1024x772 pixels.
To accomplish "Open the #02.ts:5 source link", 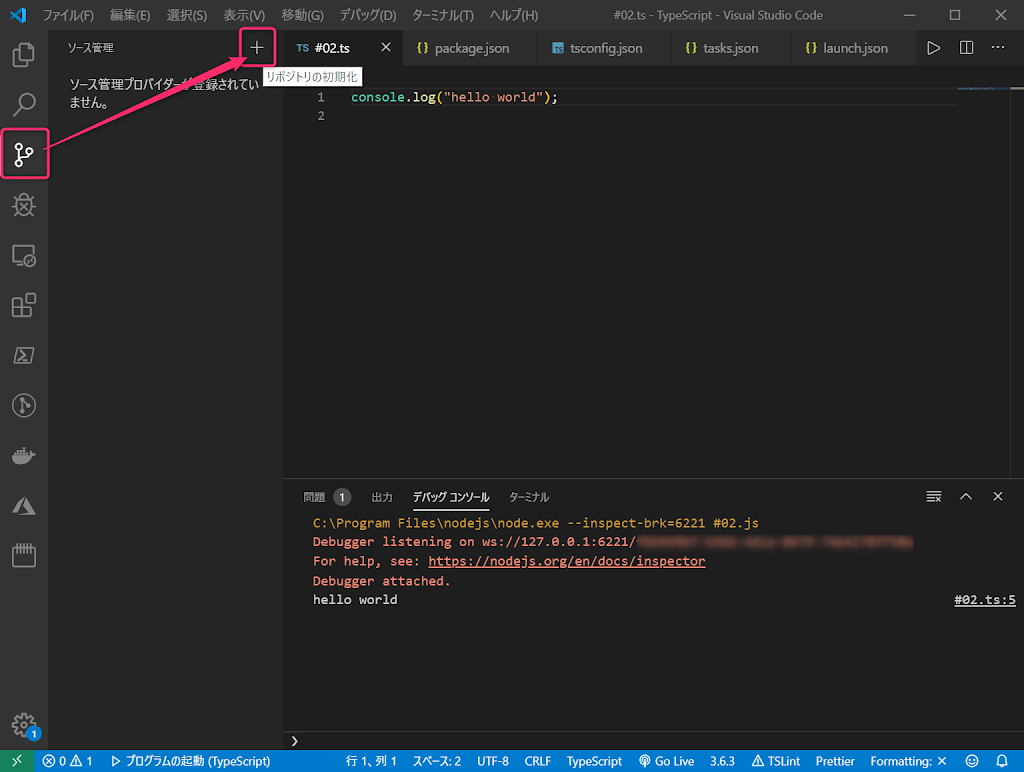I will [x=985, y=600].
